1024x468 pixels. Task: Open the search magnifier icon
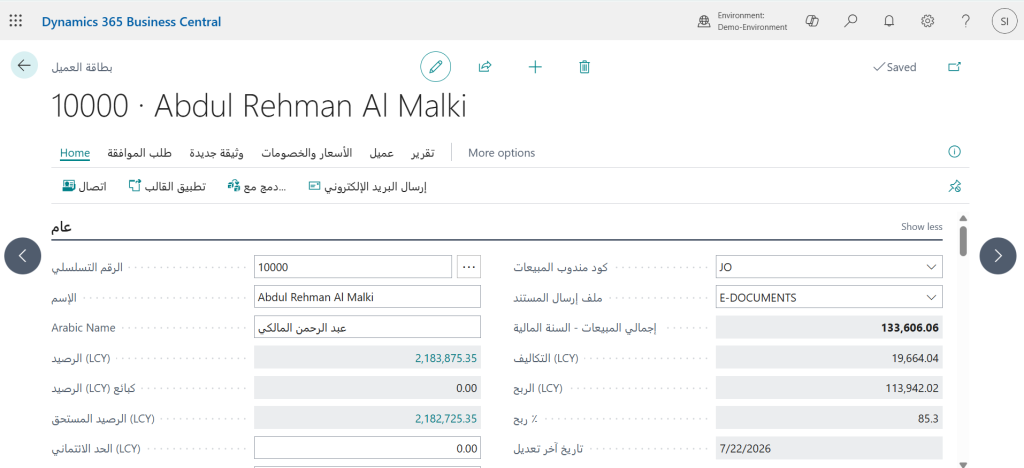coord(850,21)
